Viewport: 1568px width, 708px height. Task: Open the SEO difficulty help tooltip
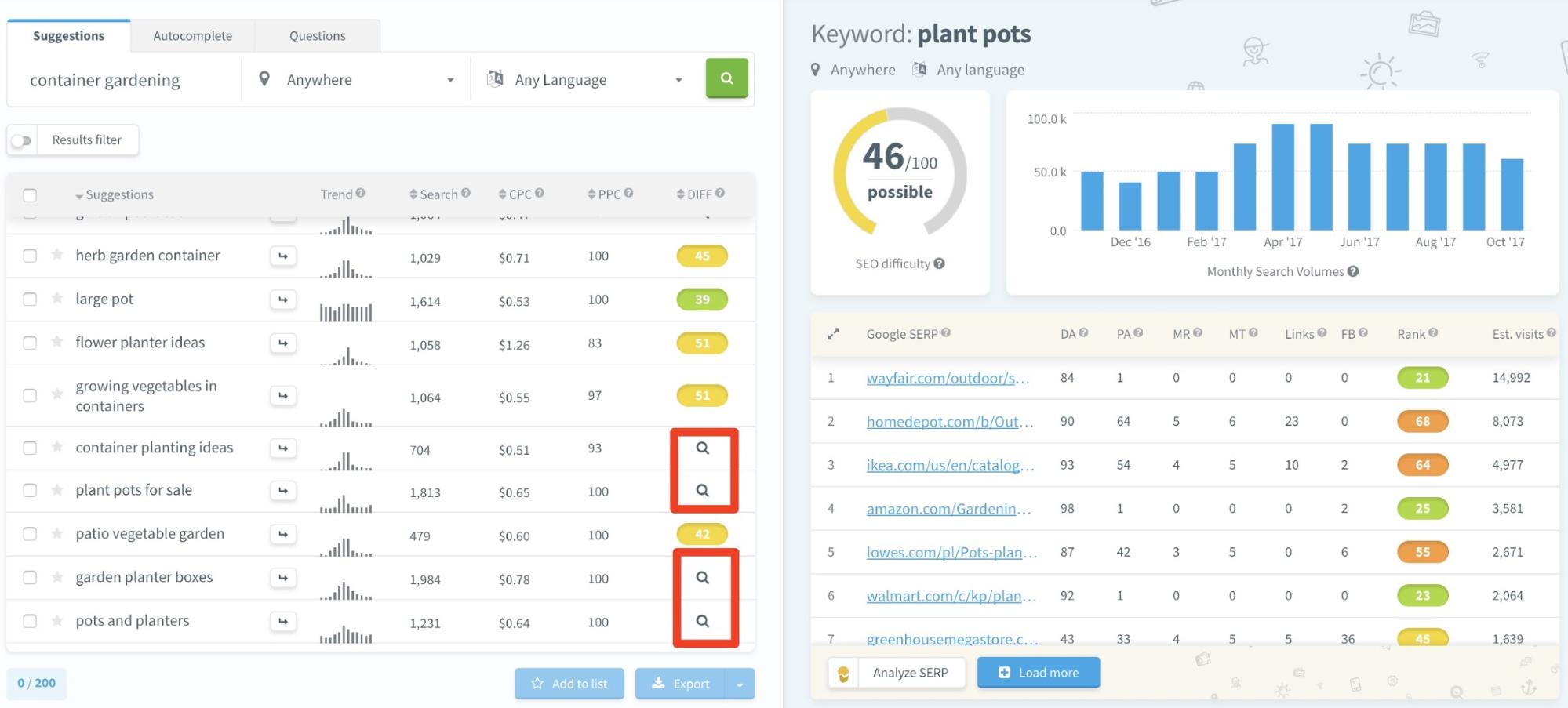[x=941, y=263]
